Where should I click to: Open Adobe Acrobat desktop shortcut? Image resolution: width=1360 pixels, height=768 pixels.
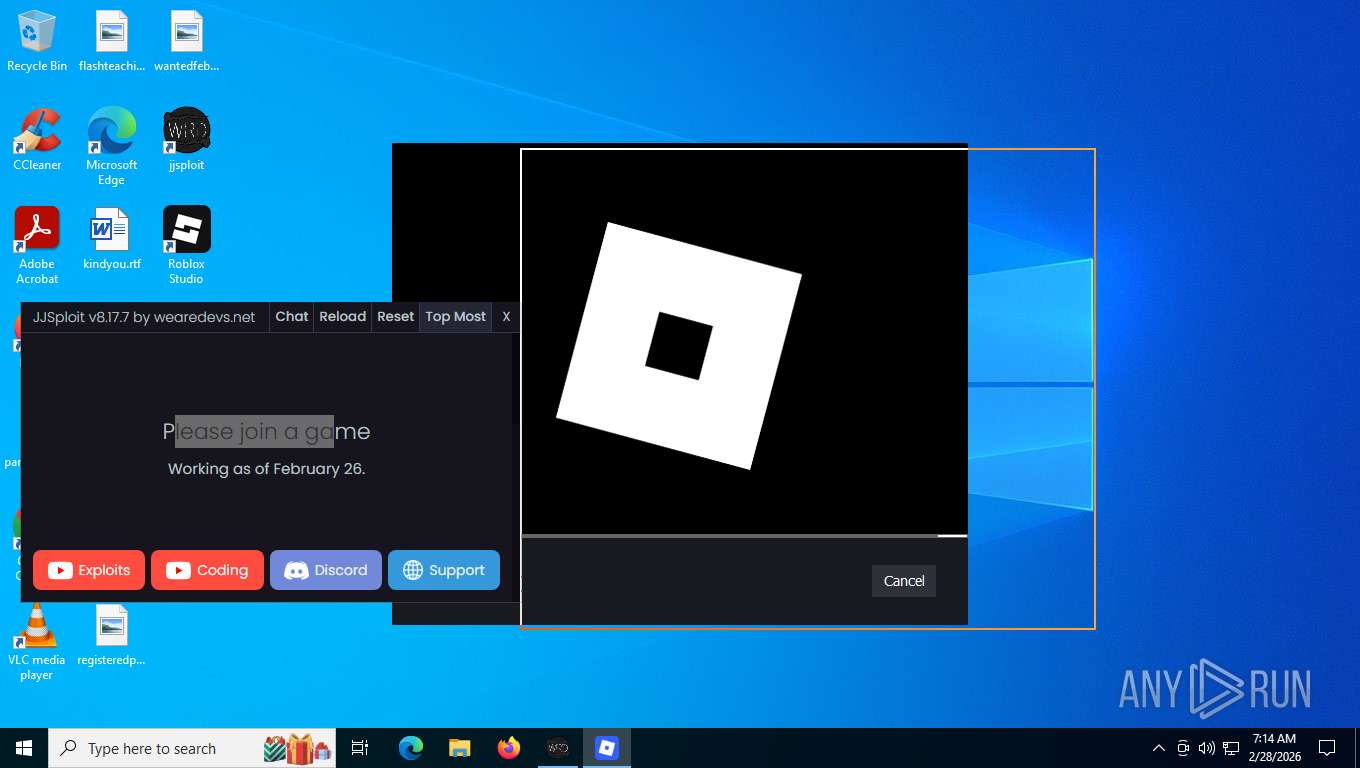click(37, 245)
